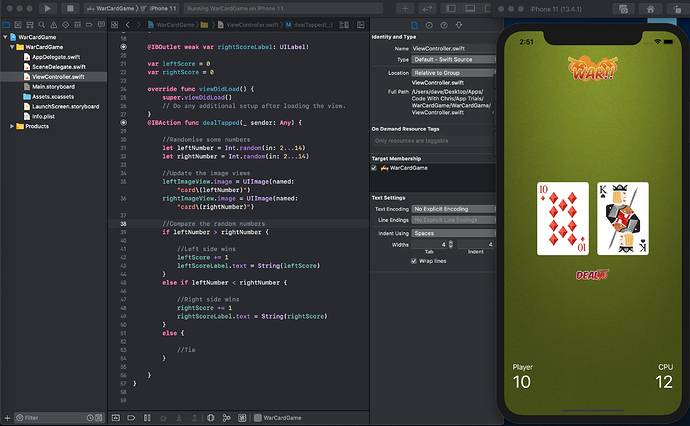
Task: Collapse the WarCardGame project root disclosure triangle
Action: pos(5,37)
